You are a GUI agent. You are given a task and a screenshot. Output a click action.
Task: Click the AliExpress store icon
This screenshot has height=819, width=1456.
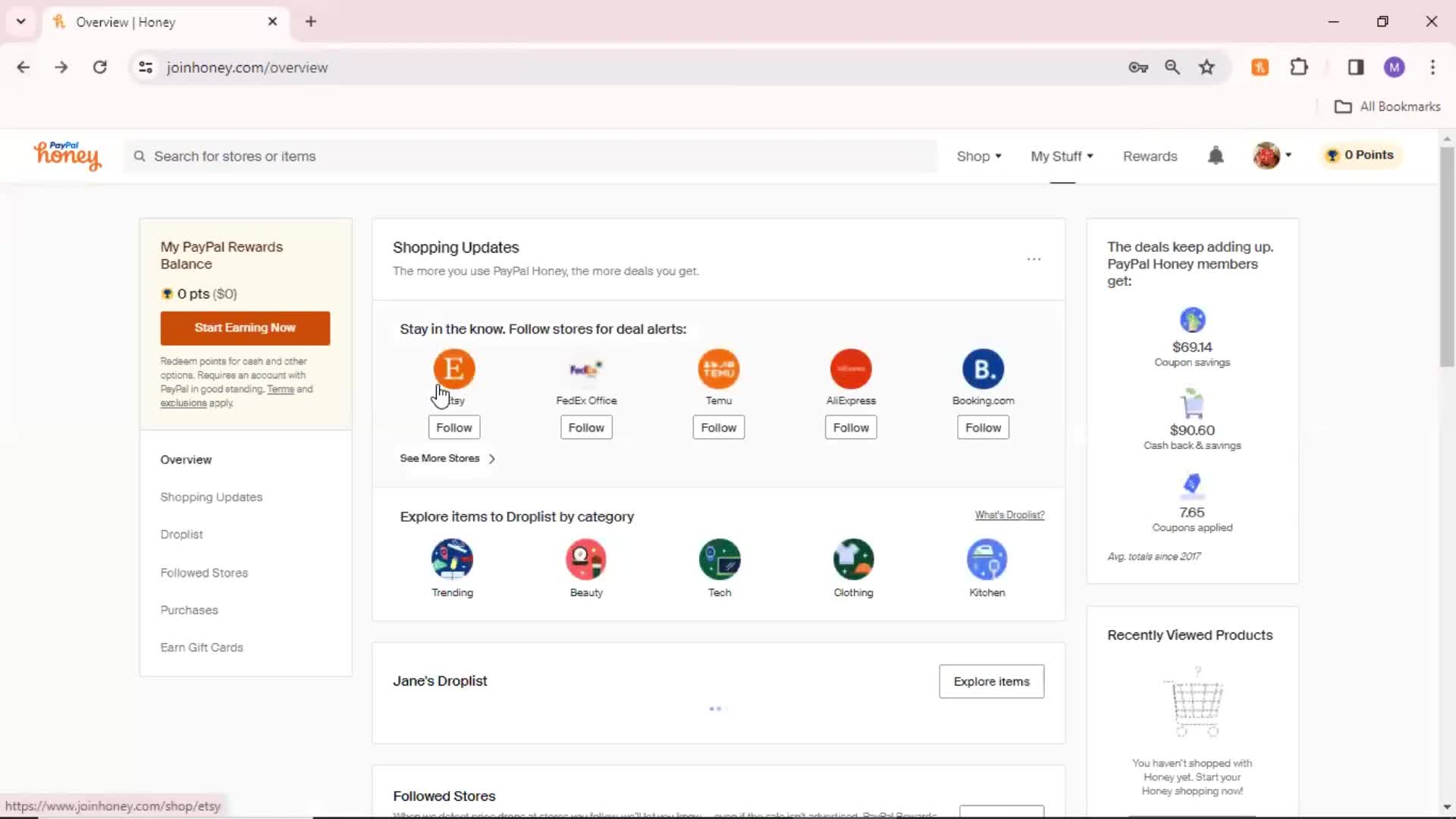click(x=851, y=369)
